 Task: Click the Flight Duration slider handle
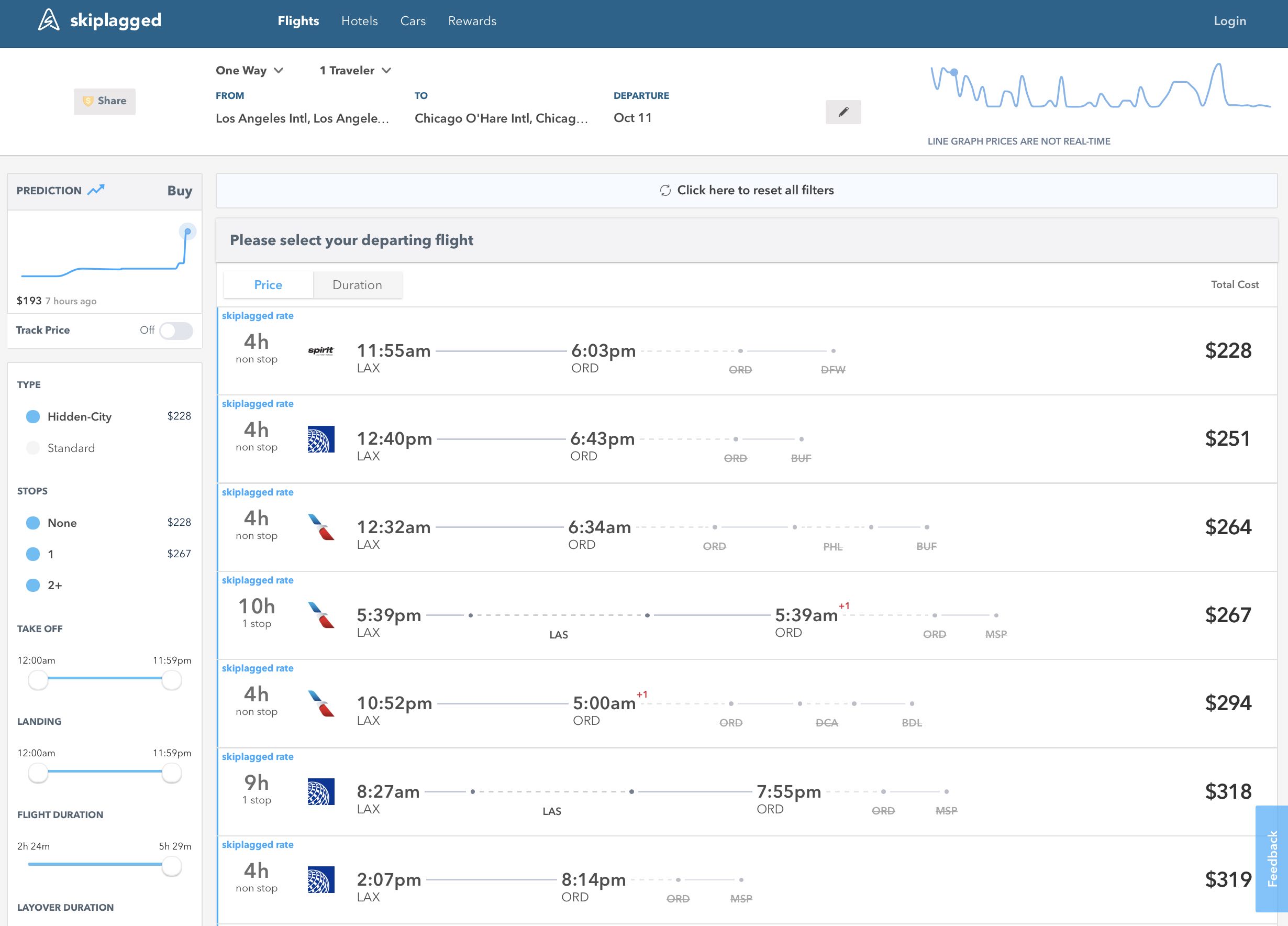(x=172, y=866)
